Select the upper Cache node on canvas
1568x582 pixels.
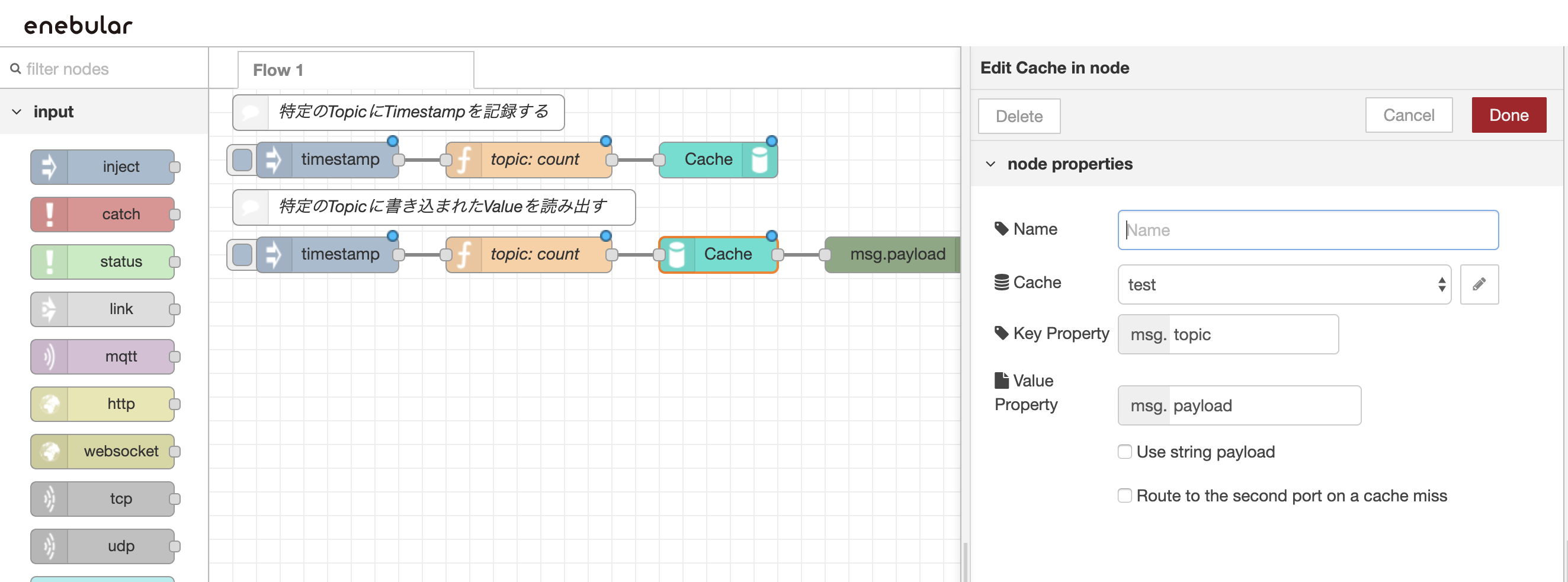point(717,160)
